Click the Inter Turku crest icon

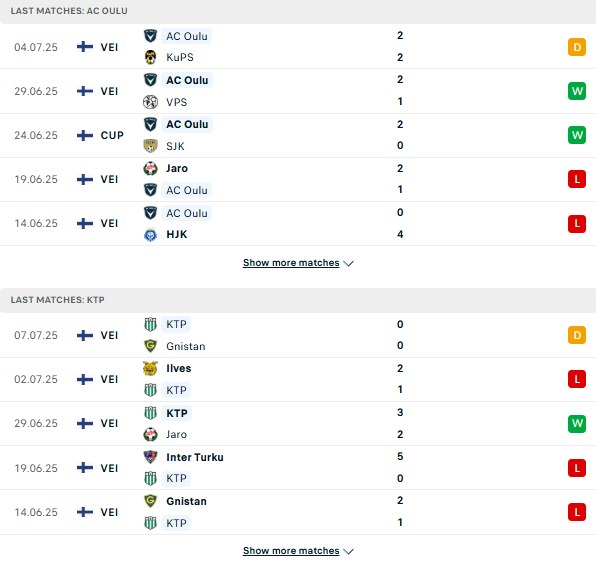(150, 457)
